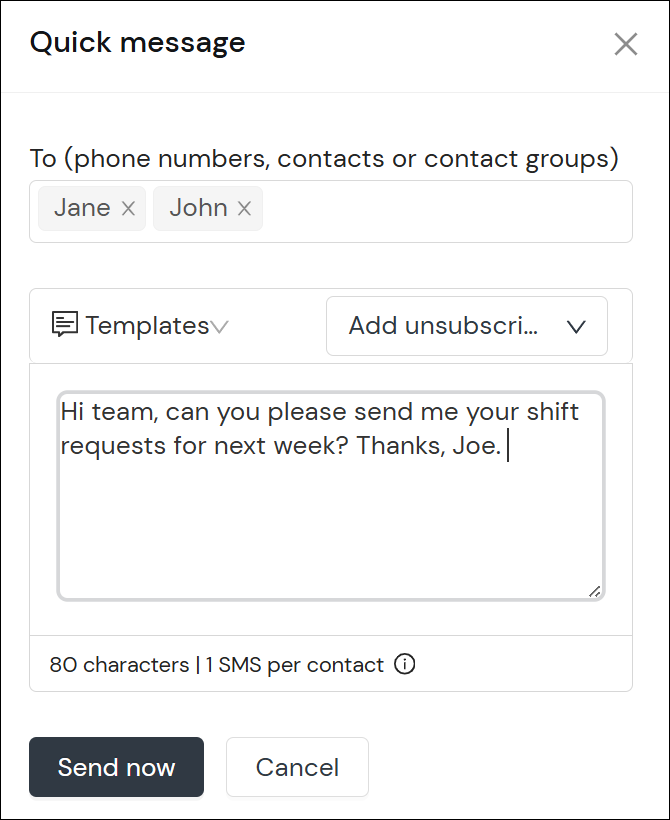670x820 pixels.
Task: Click the textarea resize handle
Action: click(597, 591)
